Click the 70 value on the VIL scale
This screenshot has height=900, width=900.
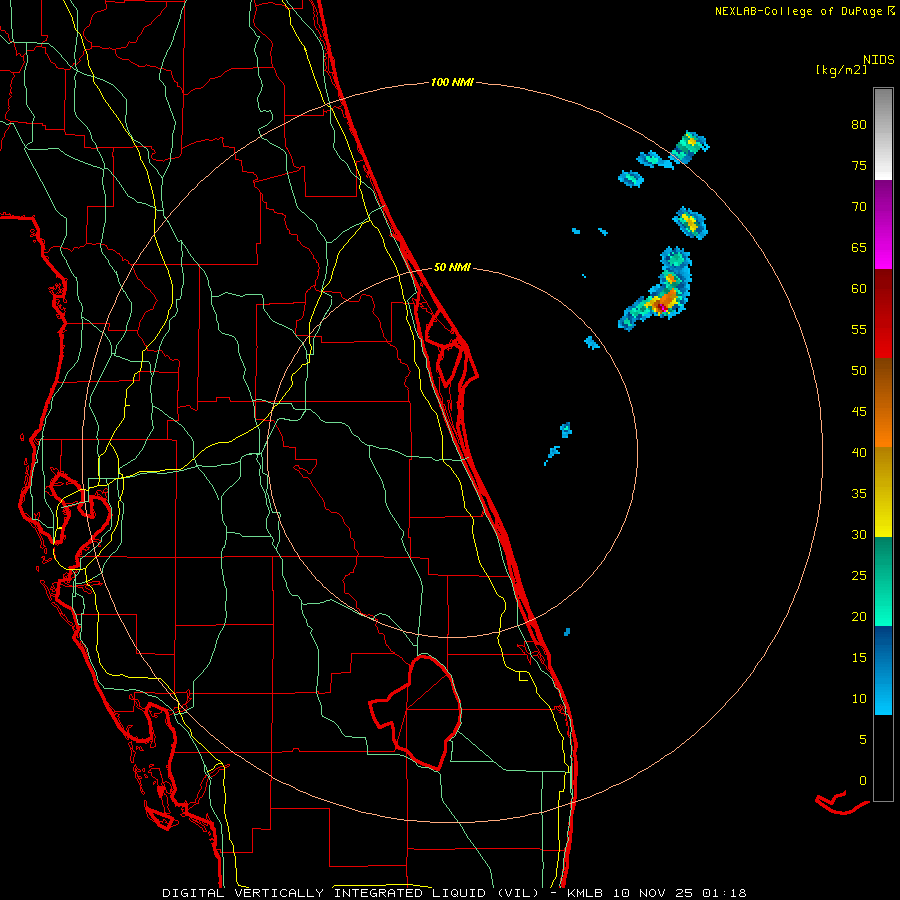coord(859,207)
